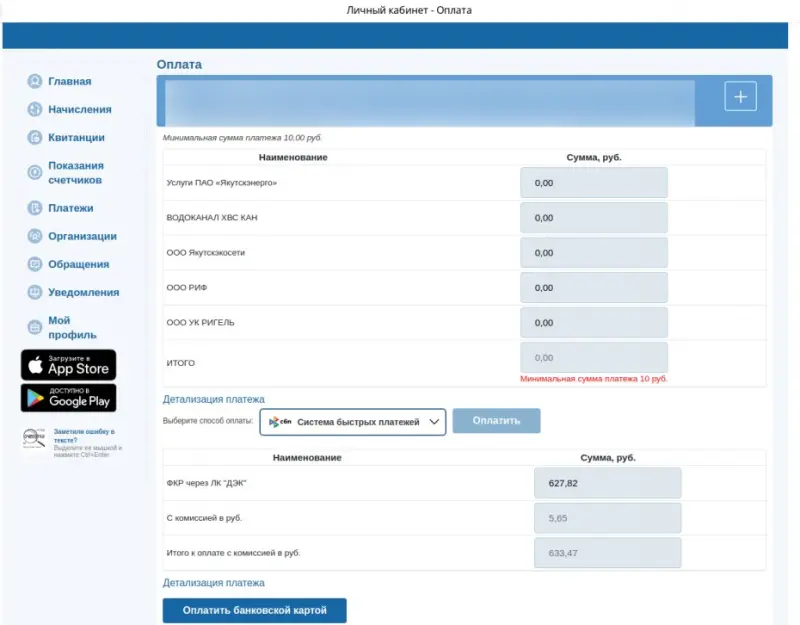Open Обращения menu entry
This screenshot has height=625, width=800.
point(79,264)
